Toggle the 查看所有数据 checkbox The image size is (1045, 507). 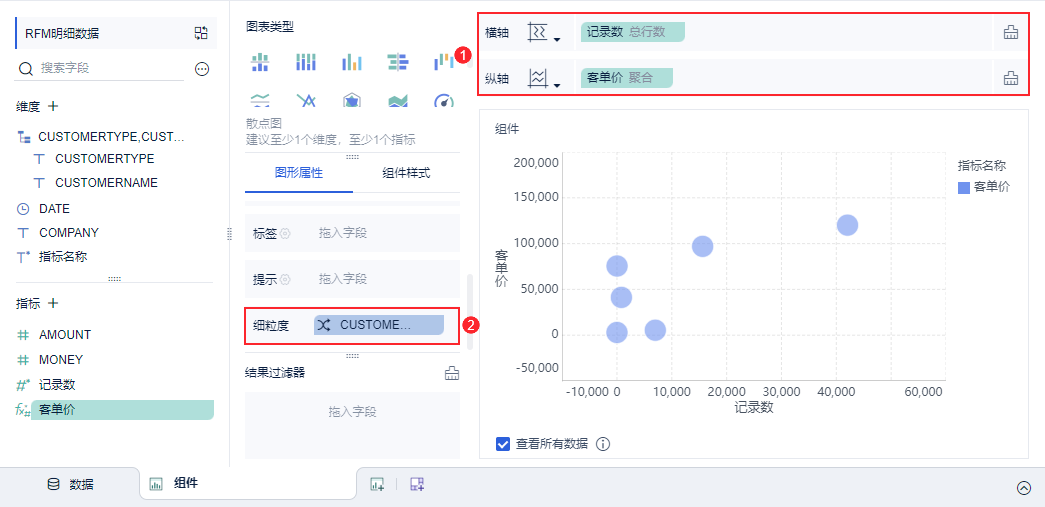tap(503, 444)
